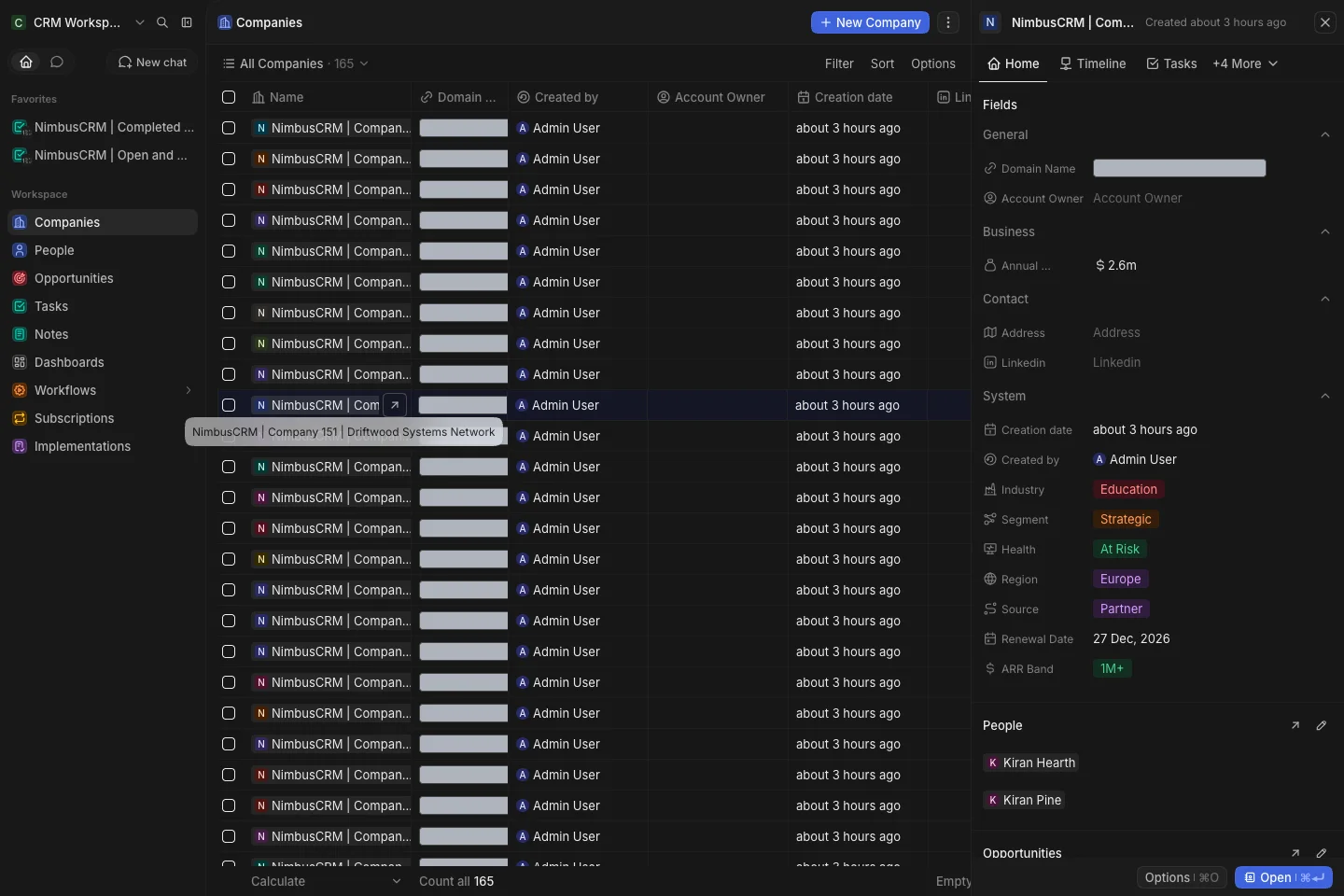The image size is (1344, 896).
Task: Click the Account Owner field value
Action: point(1137,198)
